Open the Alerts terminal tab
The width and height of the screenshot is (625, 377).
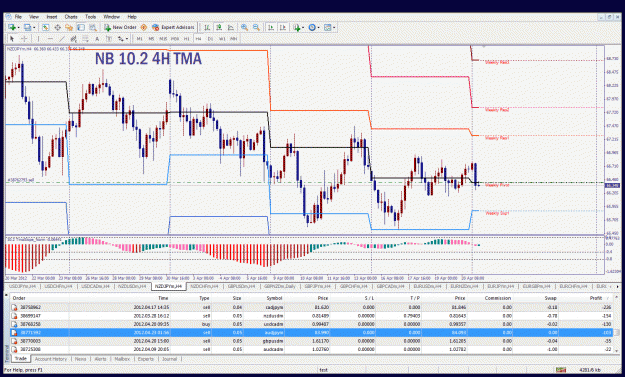[x=100, y=359]
